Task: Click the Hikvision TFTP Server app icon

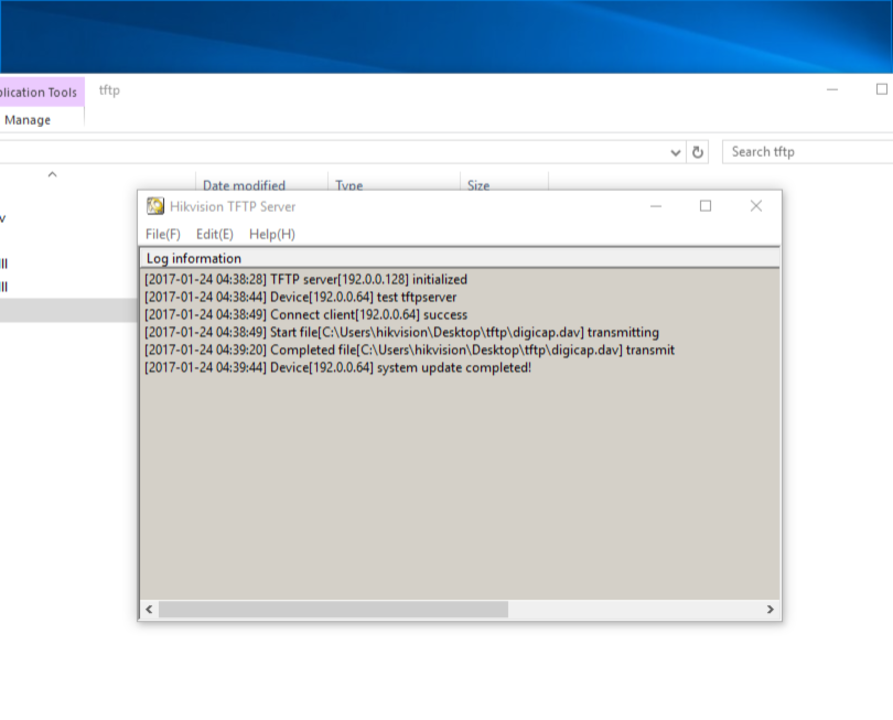Action: (x=155, y=206)
